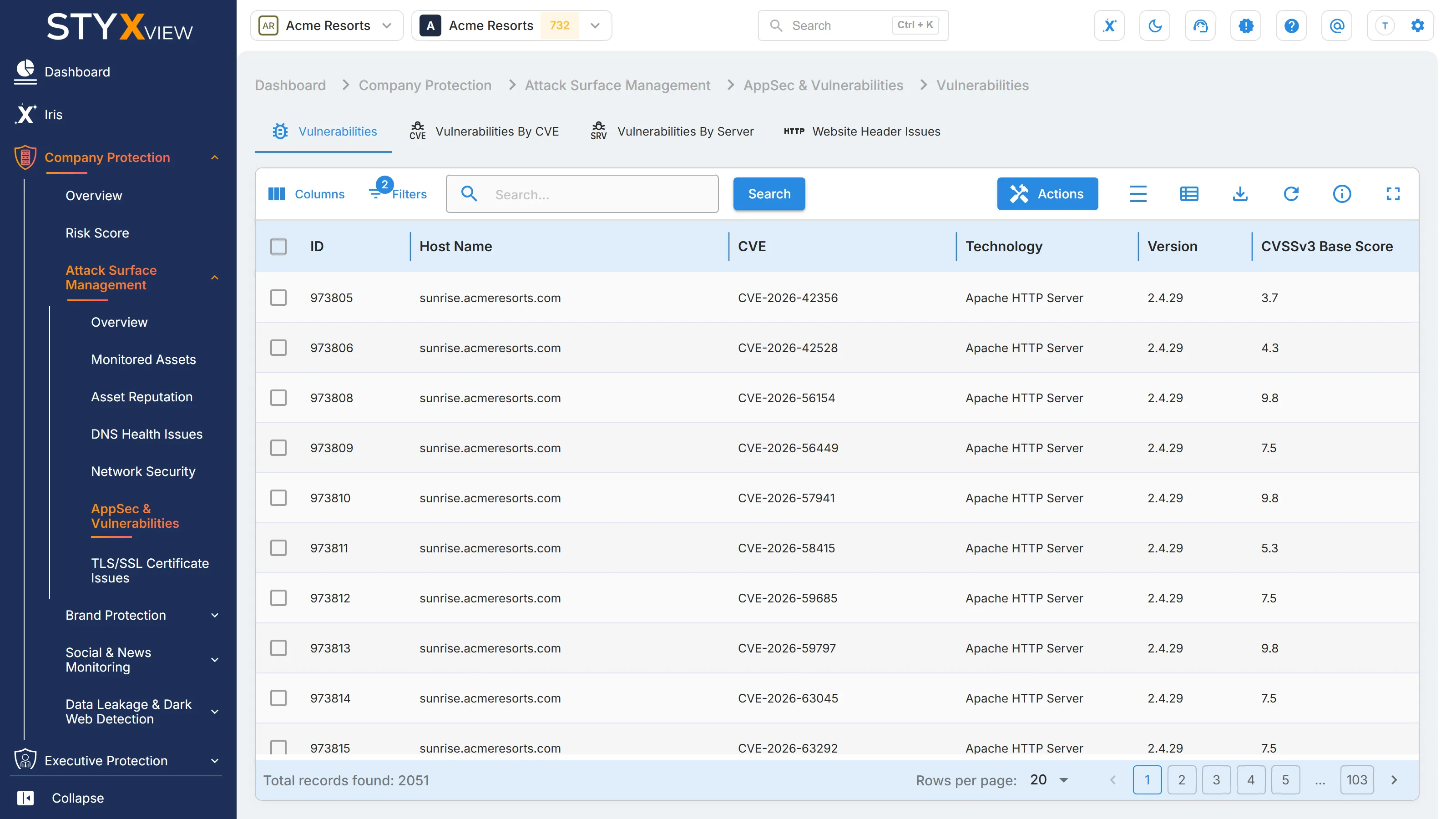
Task: Open TLS/SSL Certificate Issues in sidebar
Action: tap(150, 570)
